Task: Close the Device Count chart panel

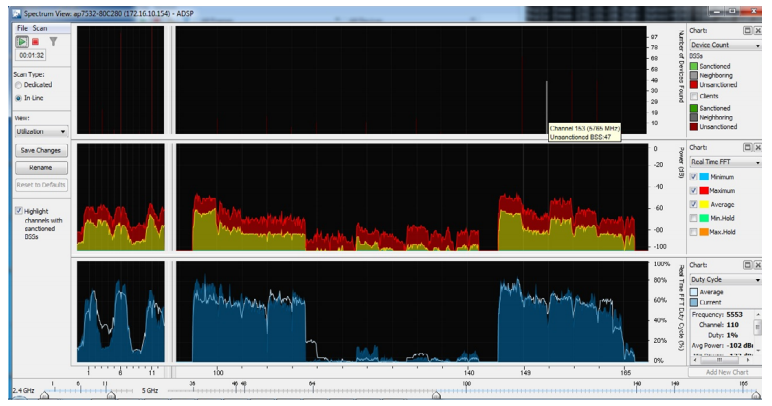Action: point(758,31)
